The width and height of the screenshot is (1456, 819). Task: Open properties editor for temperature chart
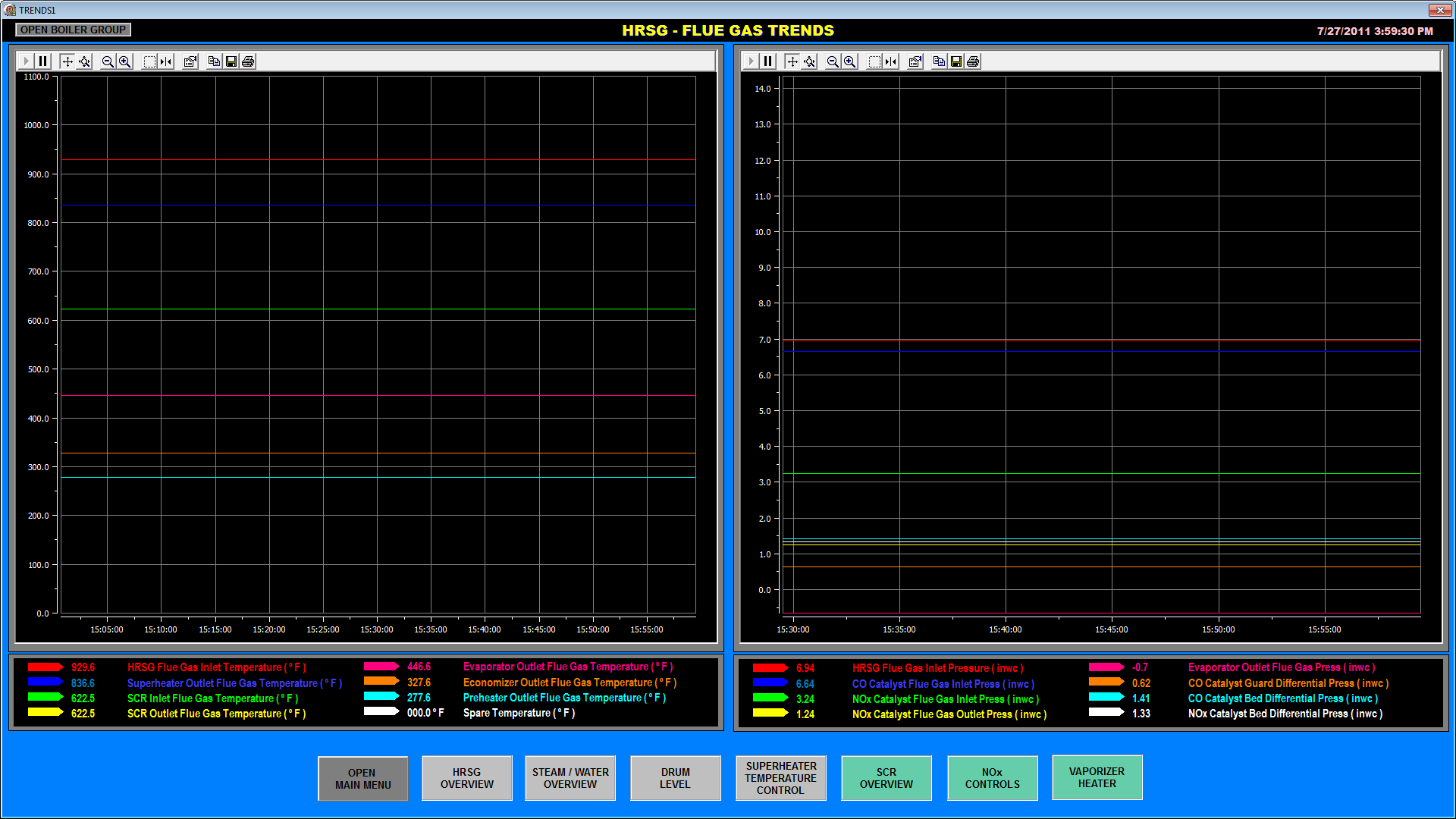pos(190,61)
